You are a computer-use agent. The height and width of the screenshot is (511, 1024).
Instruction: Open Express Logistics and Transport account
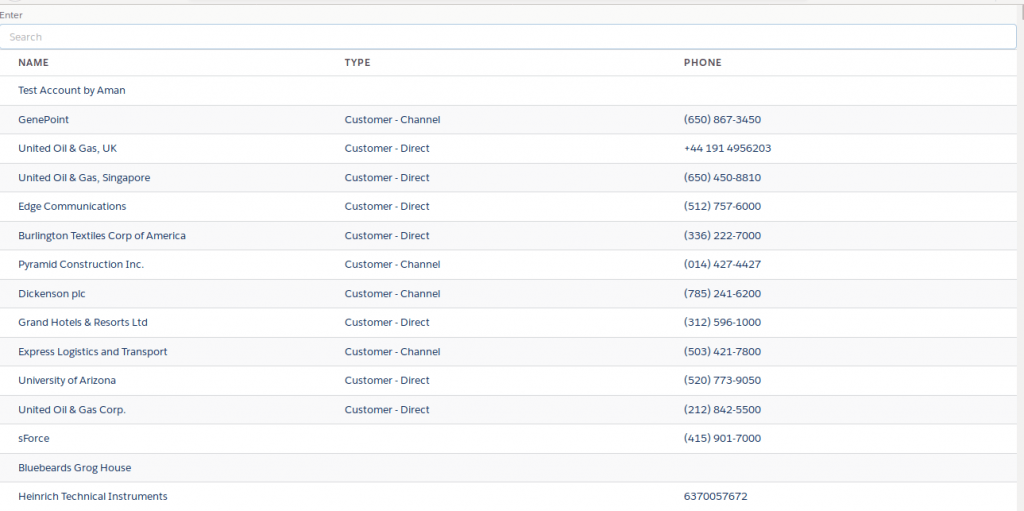click(x=93, y=352)
